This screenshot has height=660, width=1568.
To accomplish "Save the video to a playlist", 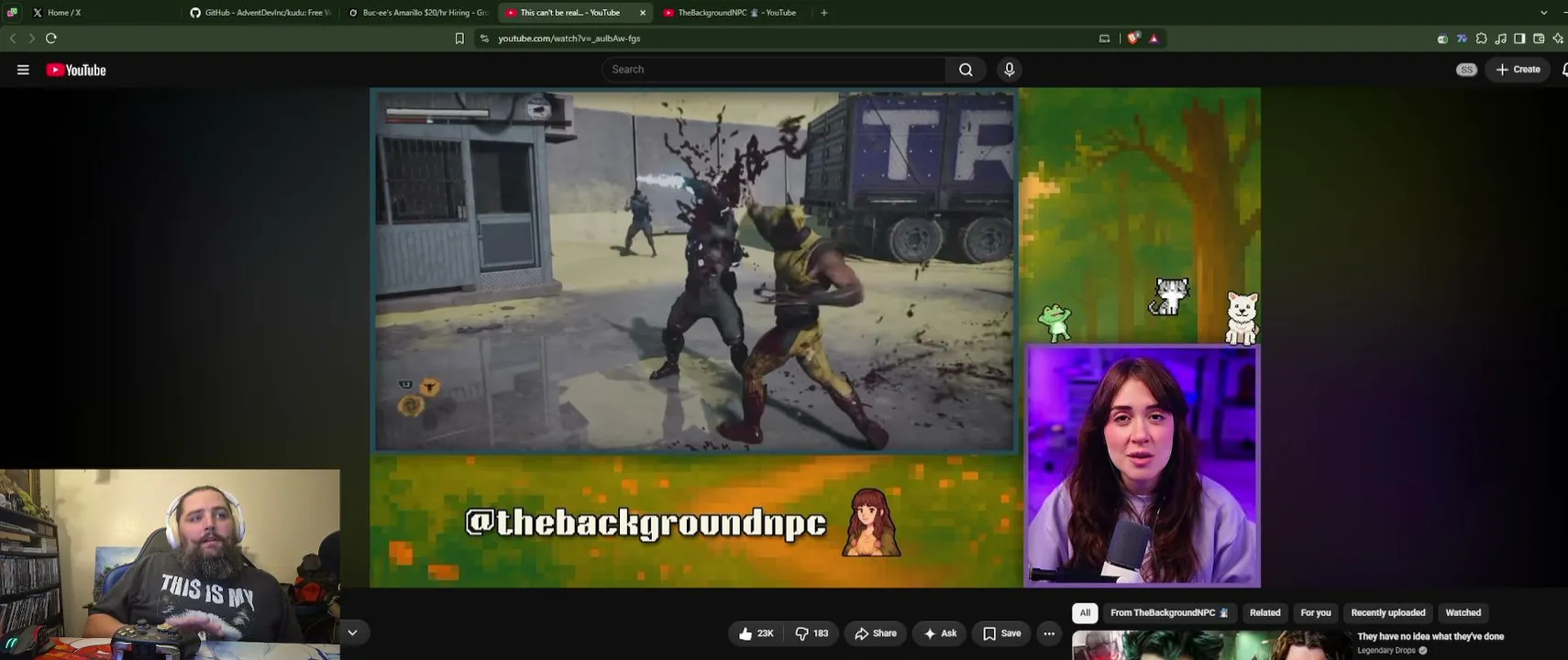I will tap(1001, 633).
